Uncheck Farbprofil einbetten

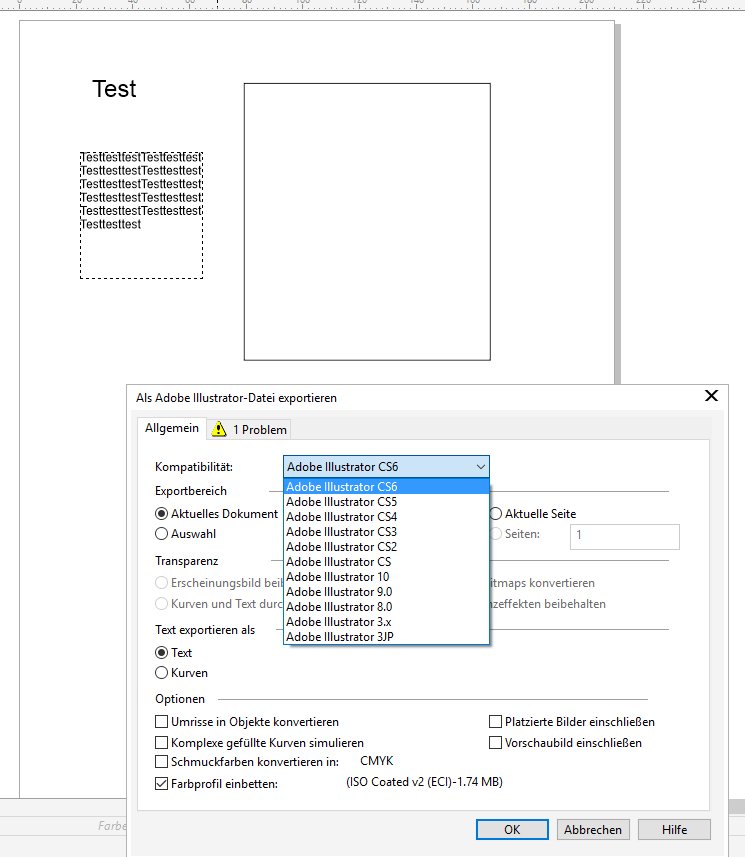point(161,784)
